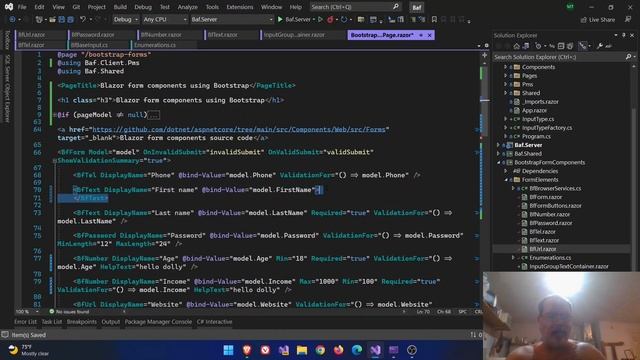Toggle Solution Explorer preview selected items icon
The image size is (640, 360).
click(x=609, y=46)
